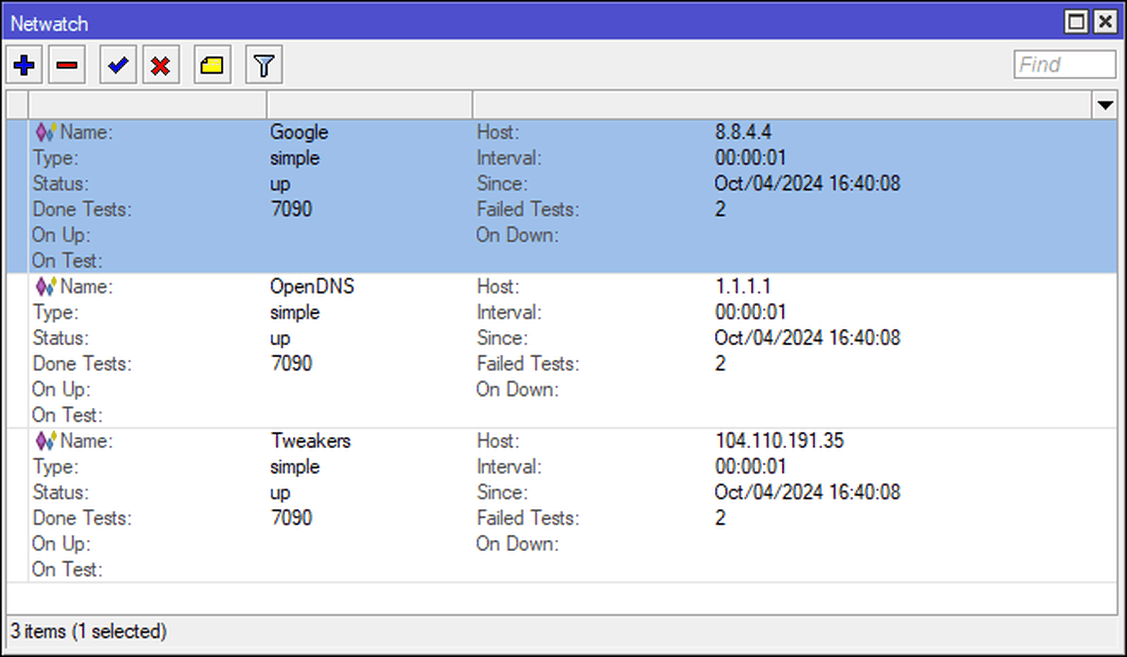The height and width of the screenshot is (657, 1127).
Task: Click Interval 00:00:01 of the OpenDNS entry
Action: pyautogui.click(x=750, y=313)
